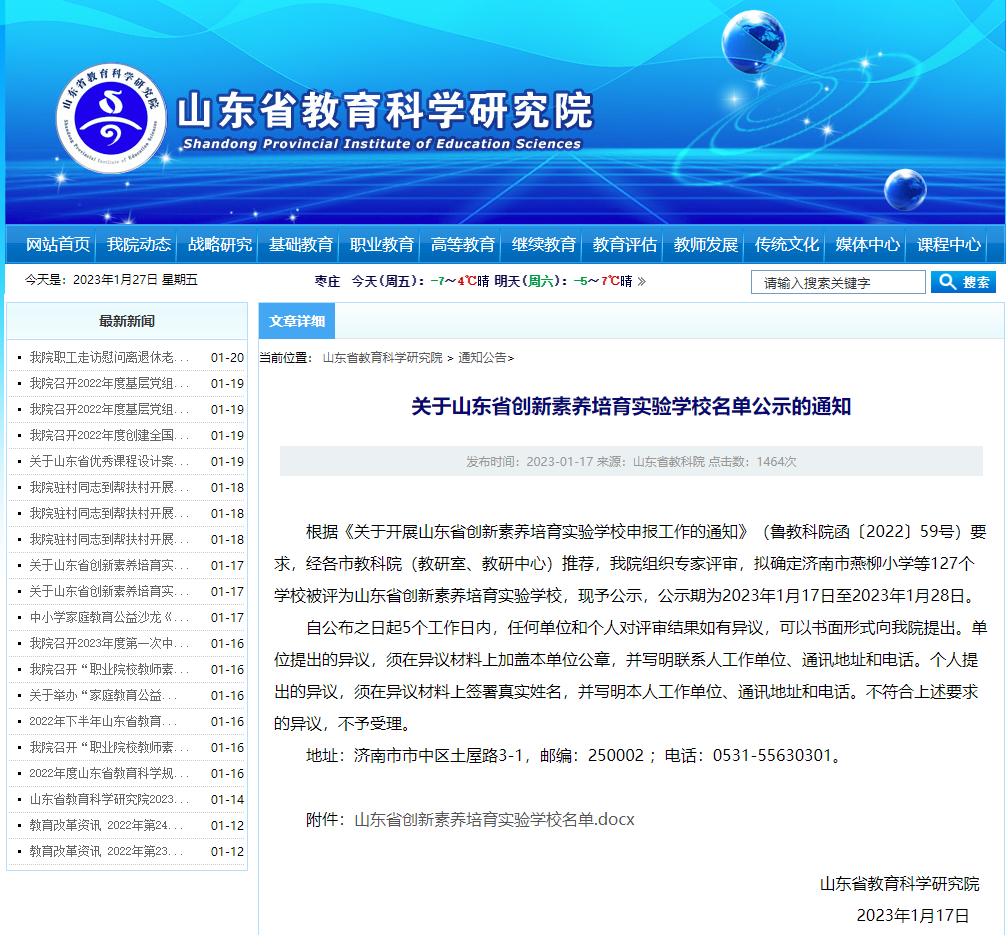Screen dimensions: 1006x935
Task: Open 教育评估 navigation item
Action: 624,244
